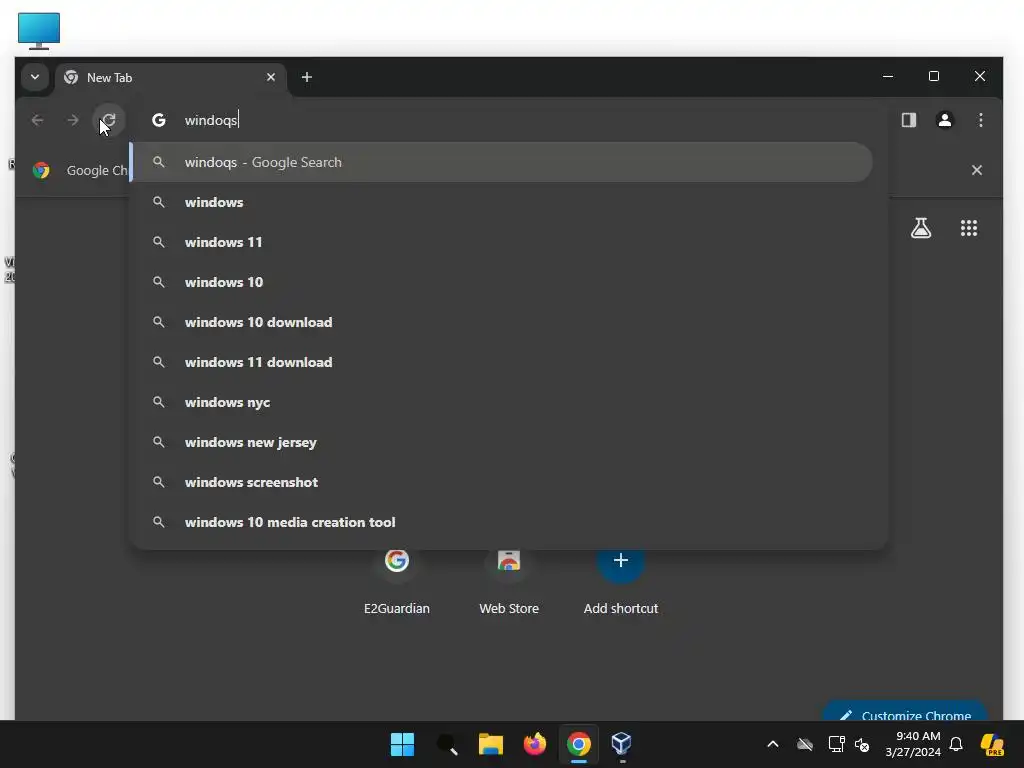The width and height of the screenshot is (1024, 768).
Task: Select the 'windows 10 download' suggestion
Action: [x=502, y=322]
